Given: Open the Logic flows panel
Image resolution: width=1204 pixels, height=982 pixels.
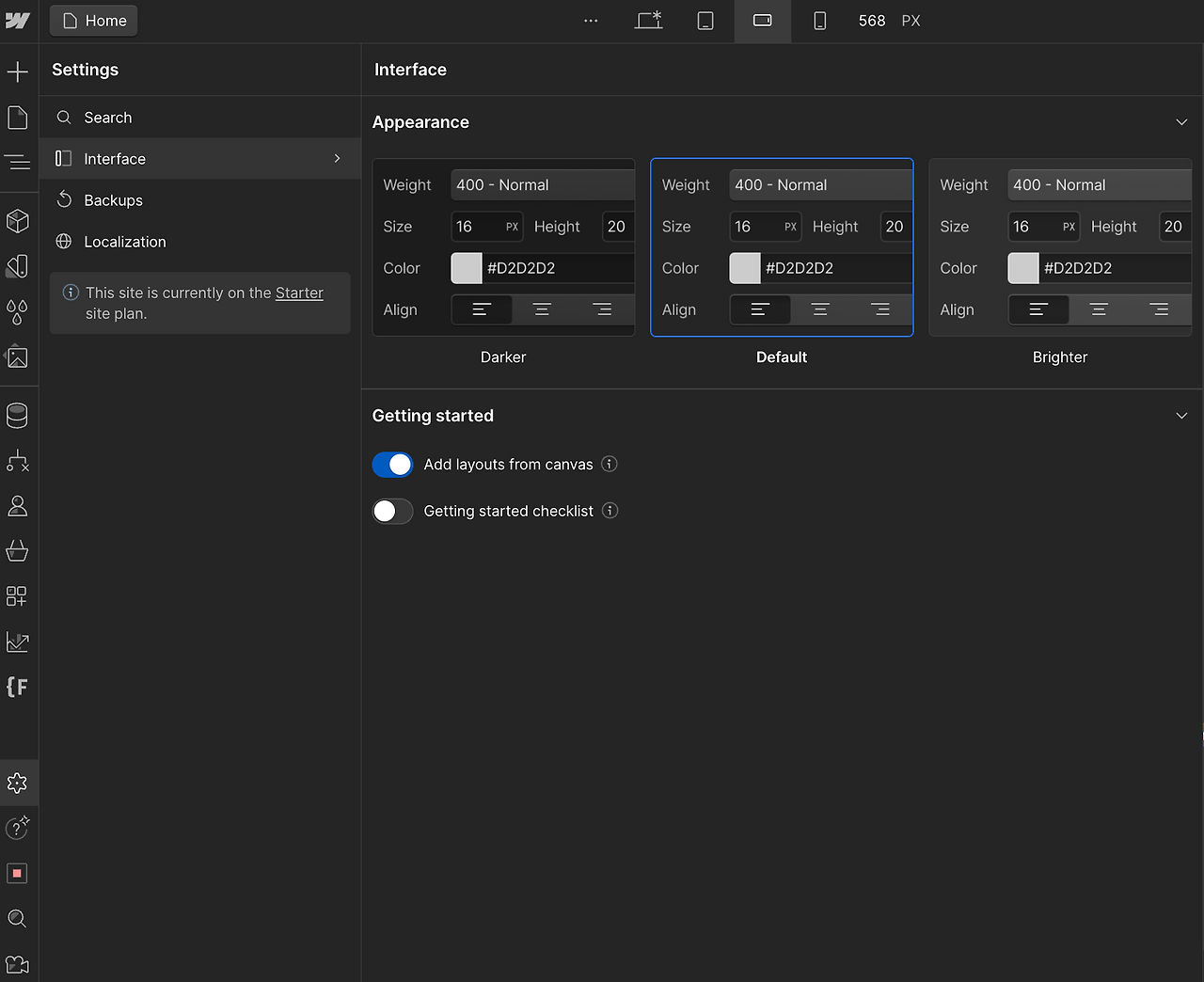Looking at the screenshot, I should (x=18, y=460).
